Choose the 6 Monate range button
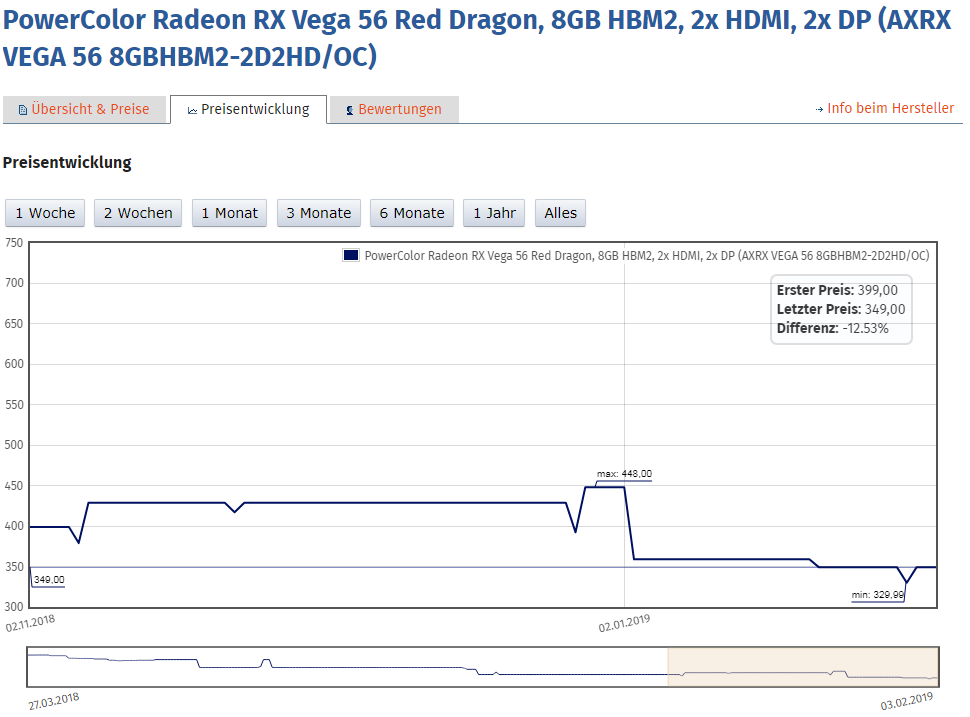 pyautogui.click(x=412, y=213)
